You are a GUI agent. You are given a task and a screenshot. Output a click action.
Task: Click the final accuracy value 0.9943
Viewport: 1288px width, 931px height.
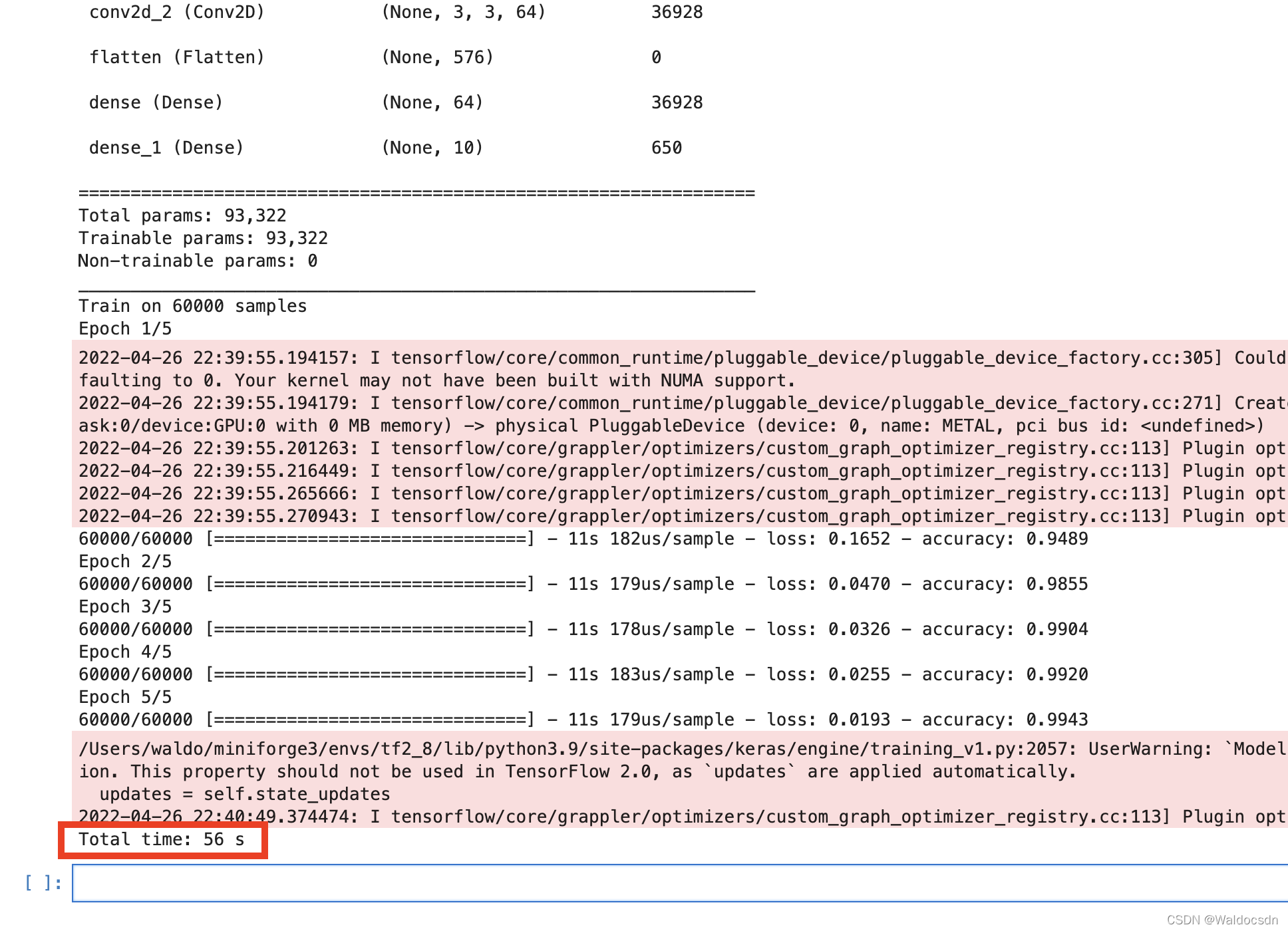tap(1056, 720)
